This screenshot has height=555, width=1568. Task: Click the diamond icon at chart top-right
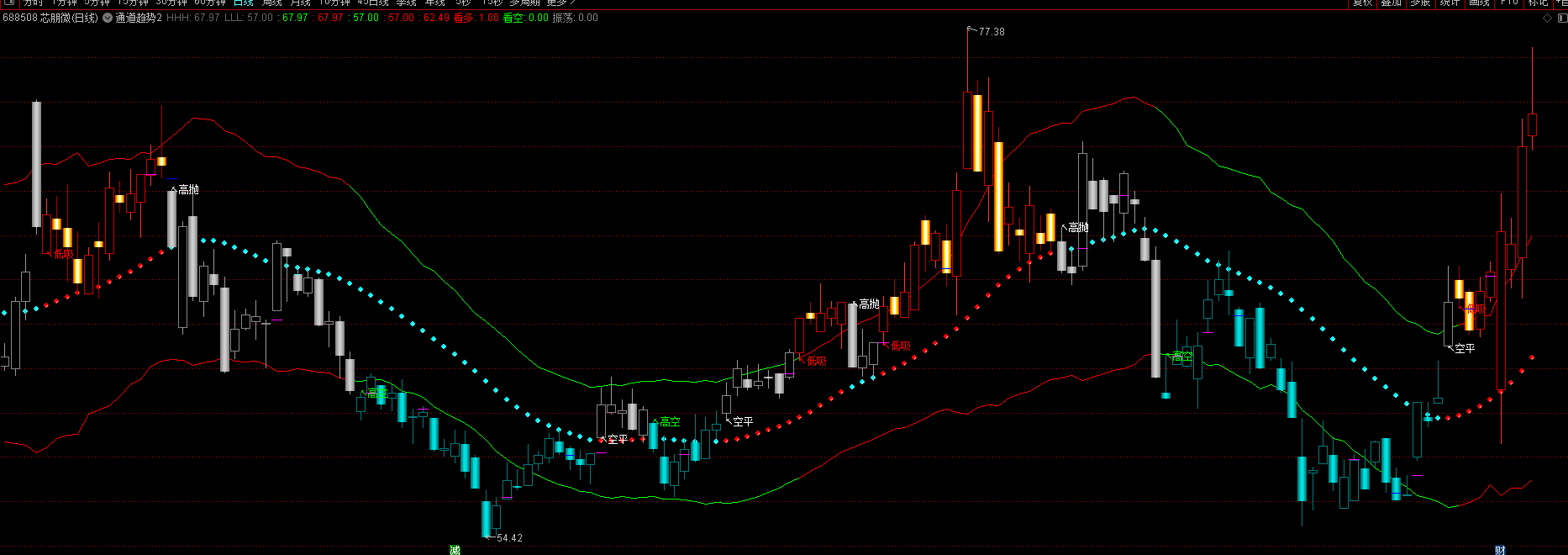[1548, 18]
